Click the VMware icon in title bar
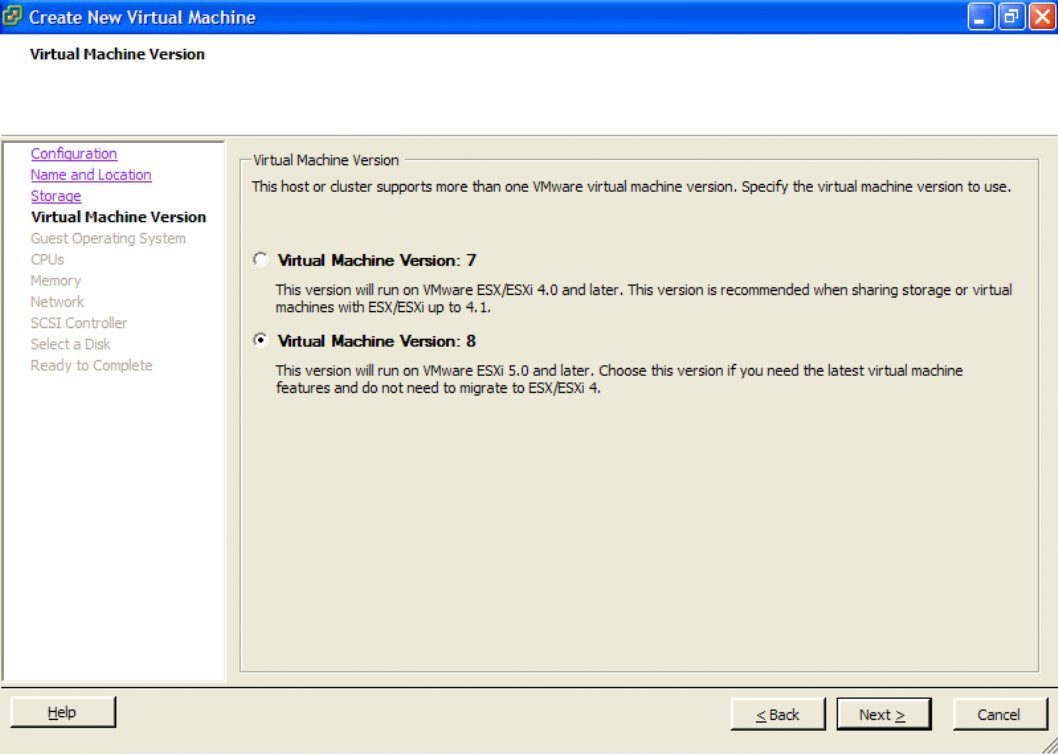The height and width of the screenshot is (754, 1058). coord(12,16)
